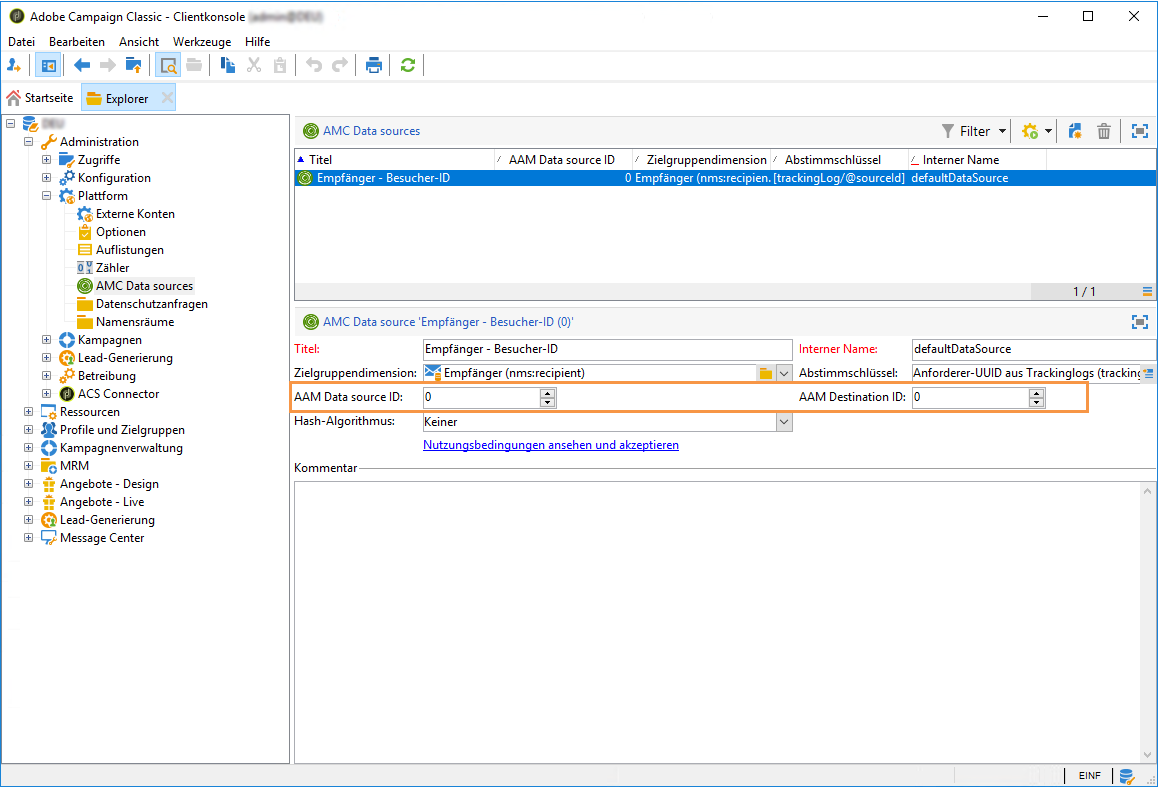This screenshot has width=1162, height=788.
Task: Click the database icon in status bar
Action: [x=1127, y=776]
